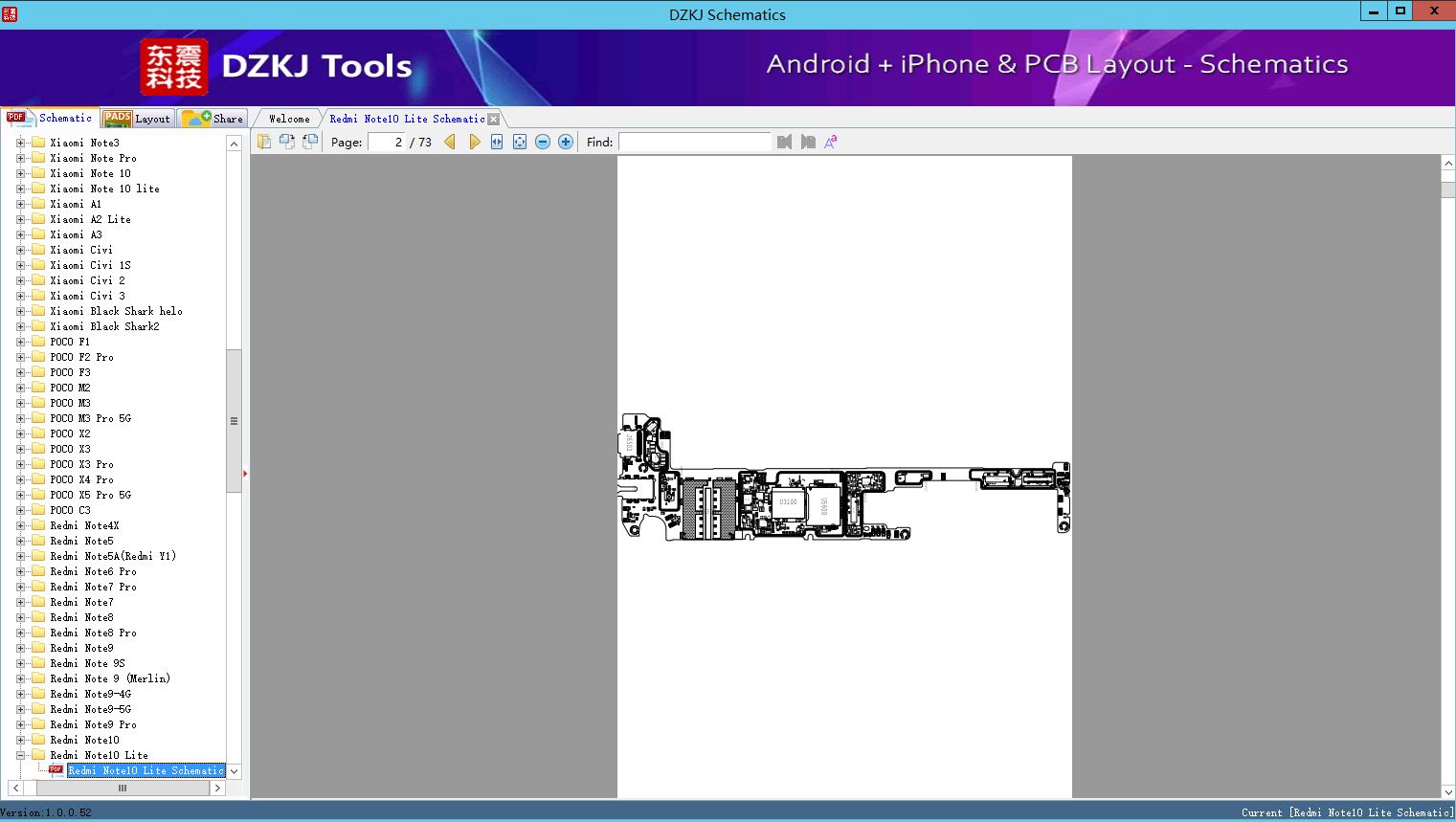
Task: Click the app icon in the title bar
Action: click(x=10, y=13)
